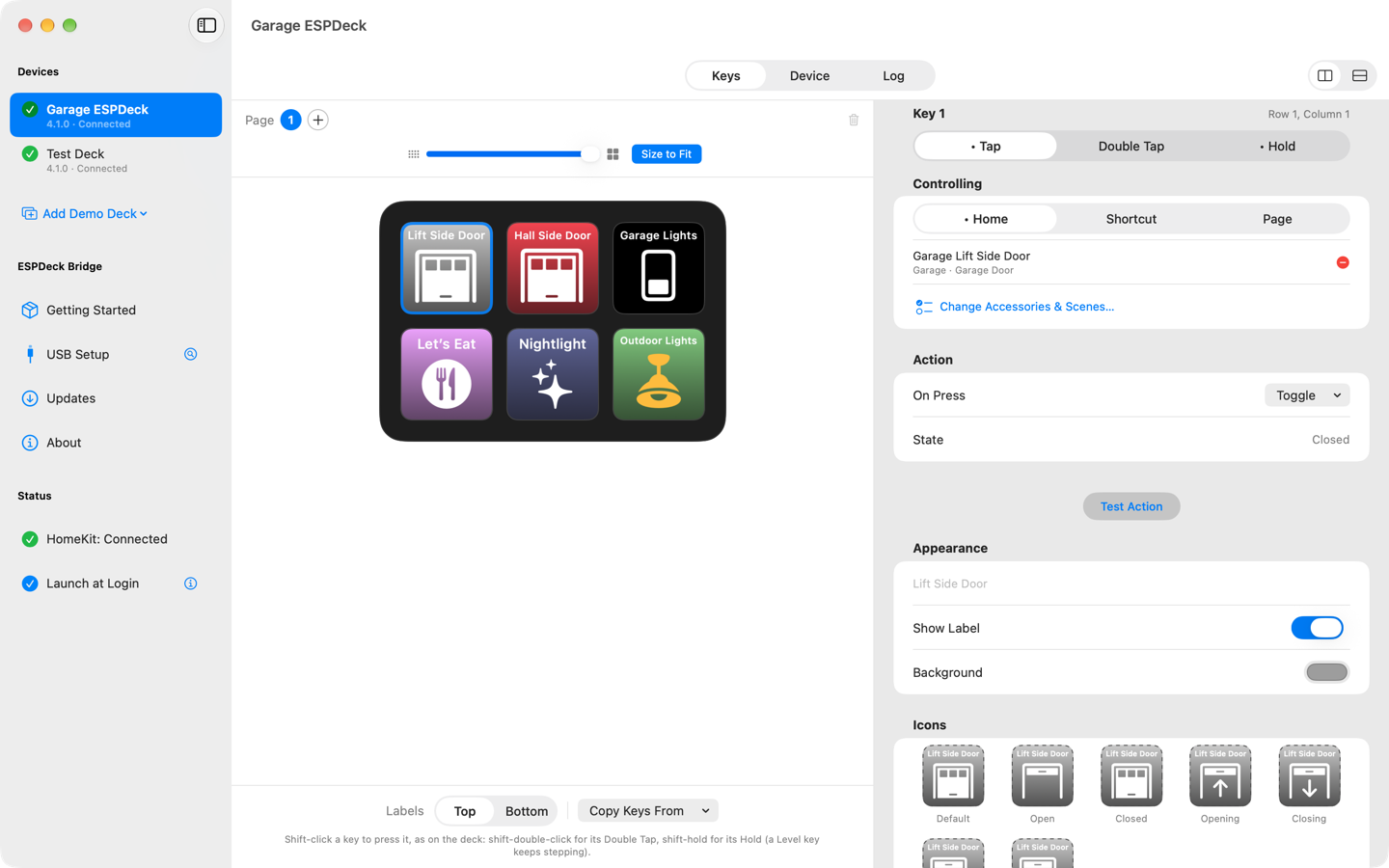The width and height of the screenshot is (1389, 868).
Task: Expand the Add Demo Deck menu
Action: click(85, 214)
